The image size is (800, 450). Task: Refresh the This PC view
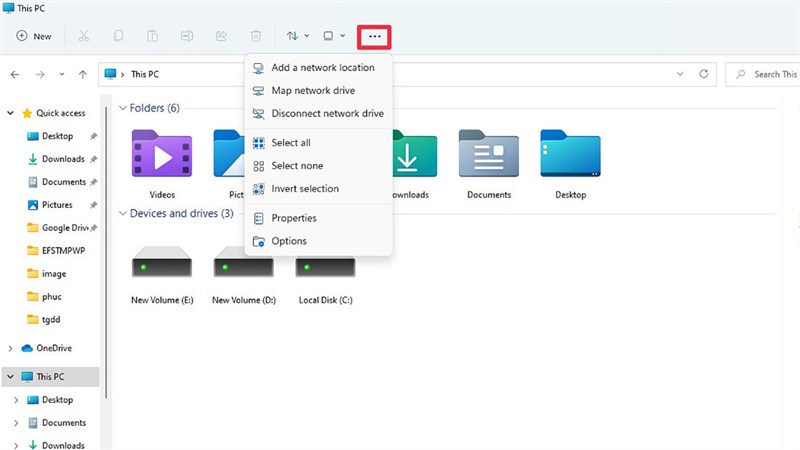(x=704, y=74)
